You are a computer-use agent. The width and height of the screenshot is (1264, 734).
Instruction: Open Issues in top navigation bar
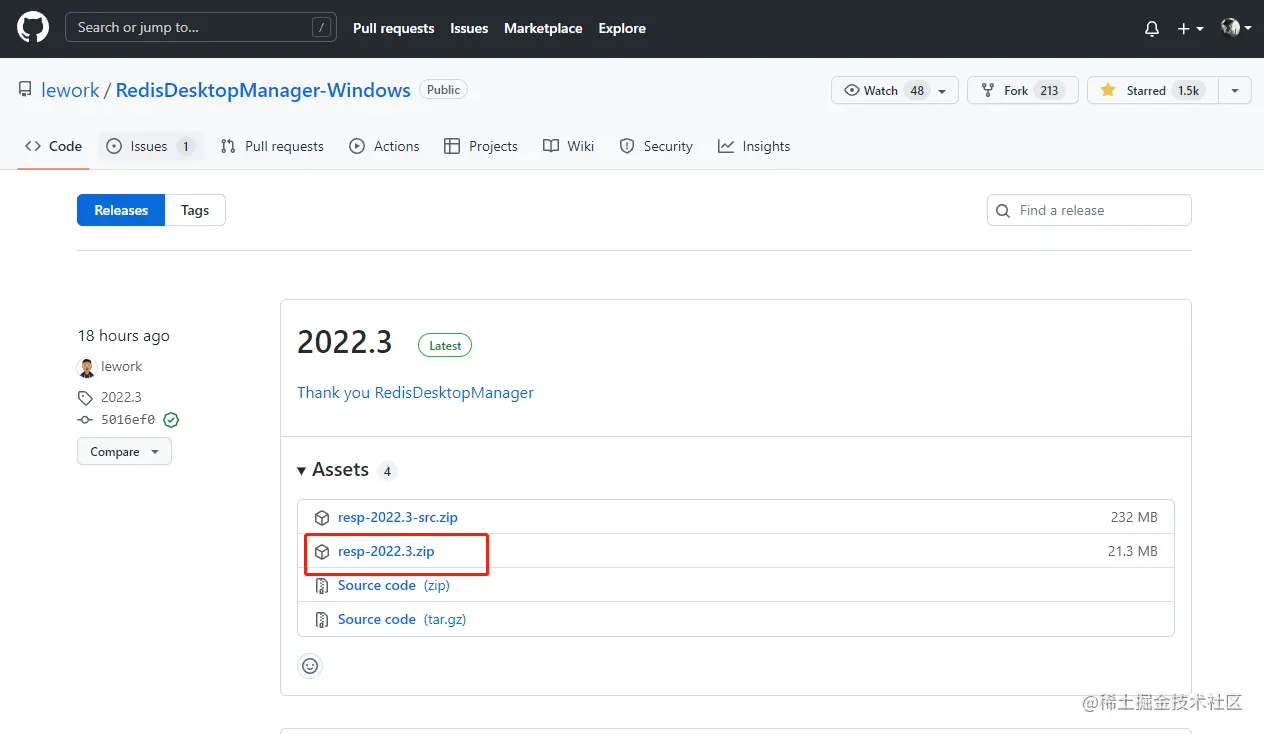469,28
